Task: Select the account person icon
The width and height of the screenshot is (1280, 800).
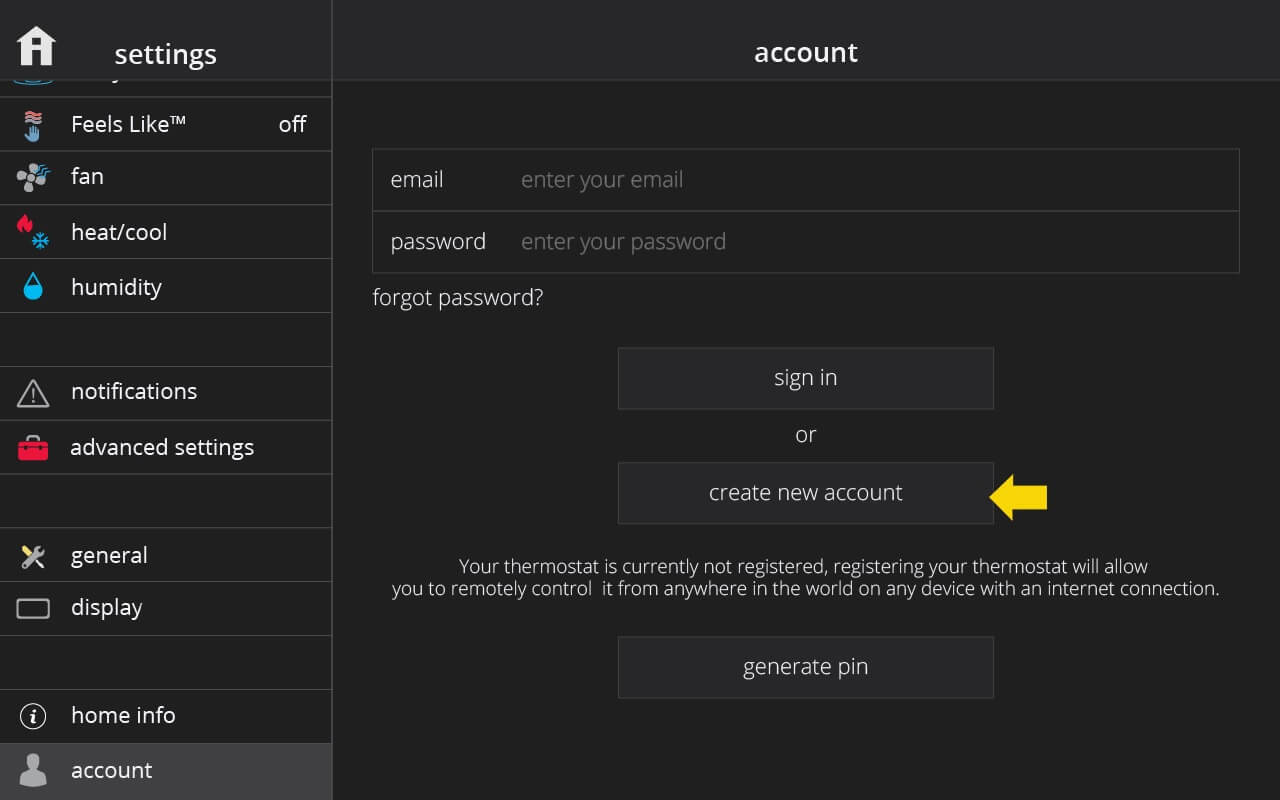Action: 33,770
